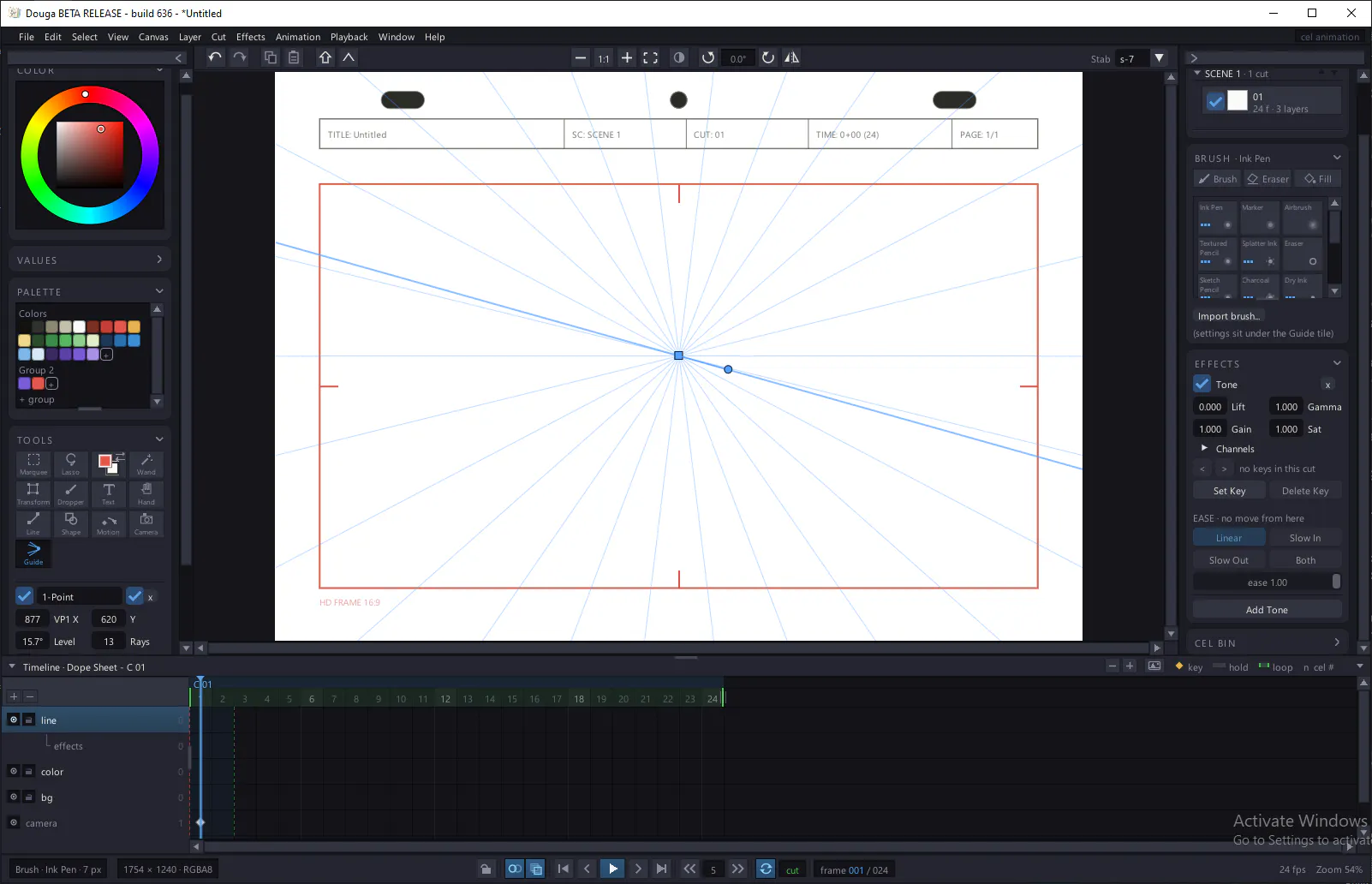Click the Set Key button

coord(1229,491)
